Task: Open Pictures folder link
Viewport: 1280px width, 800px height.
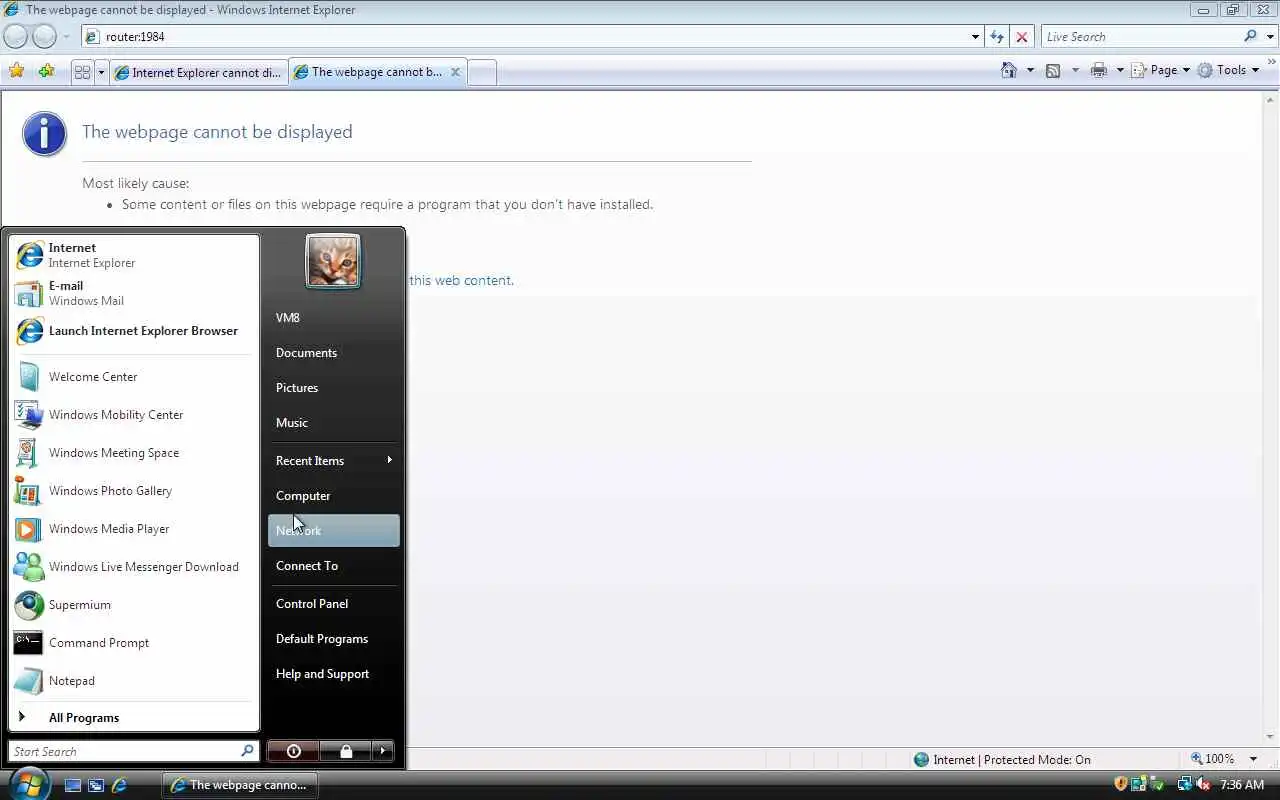Action: [x=333, y=388]
